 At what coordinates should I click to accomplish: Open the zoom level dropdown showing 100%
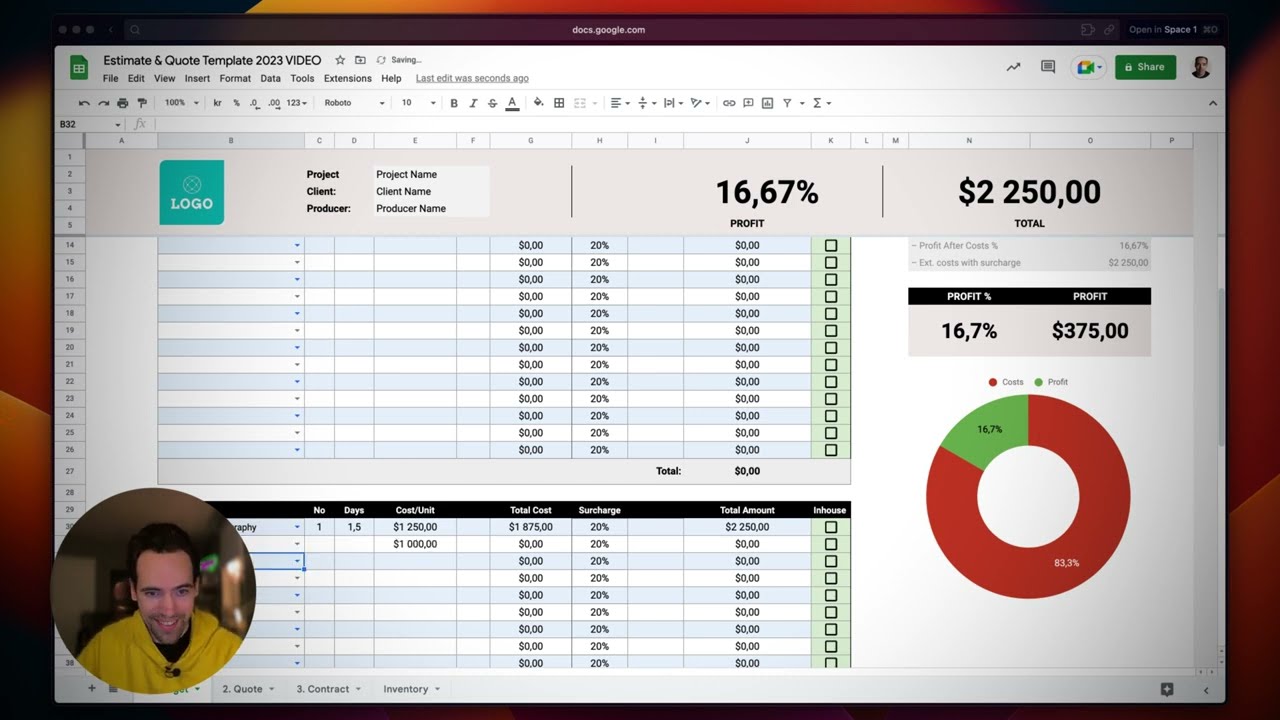[182, 103]
